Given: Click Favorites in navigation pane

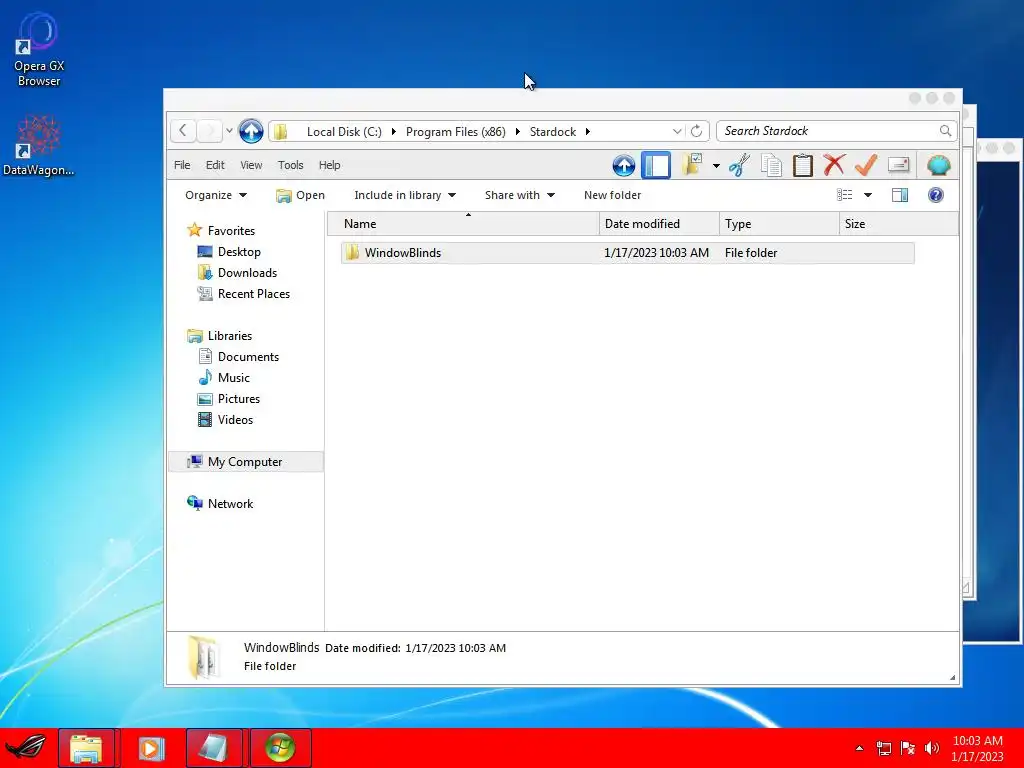Looking at the screenshot, I should (231, 231).
